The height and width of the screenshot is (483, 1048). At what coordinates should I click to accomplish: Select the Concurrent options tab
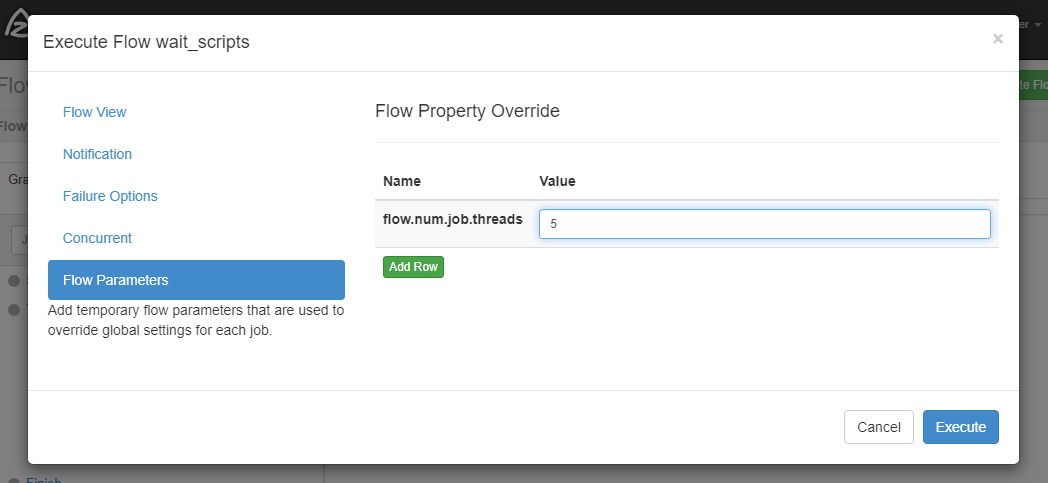point(97,238)
